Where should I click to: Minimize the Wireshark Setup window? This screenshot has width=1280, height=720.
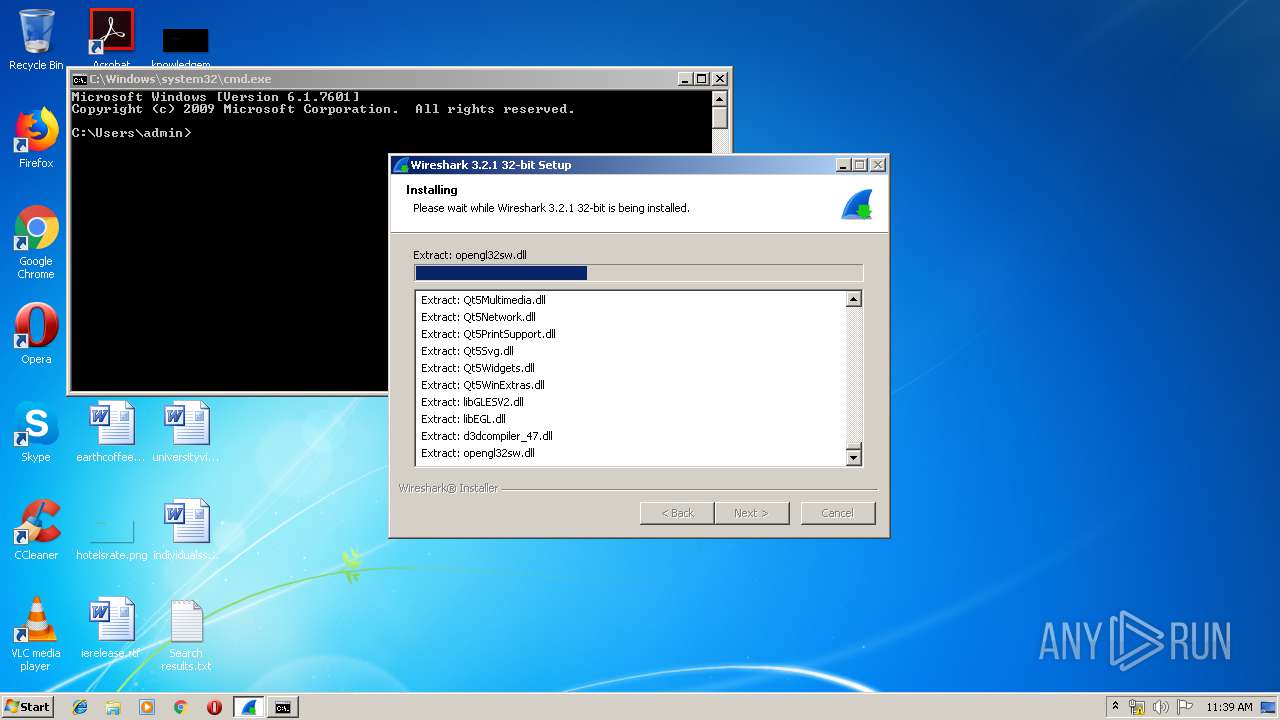pyautogui.click(x=842, y=165)
